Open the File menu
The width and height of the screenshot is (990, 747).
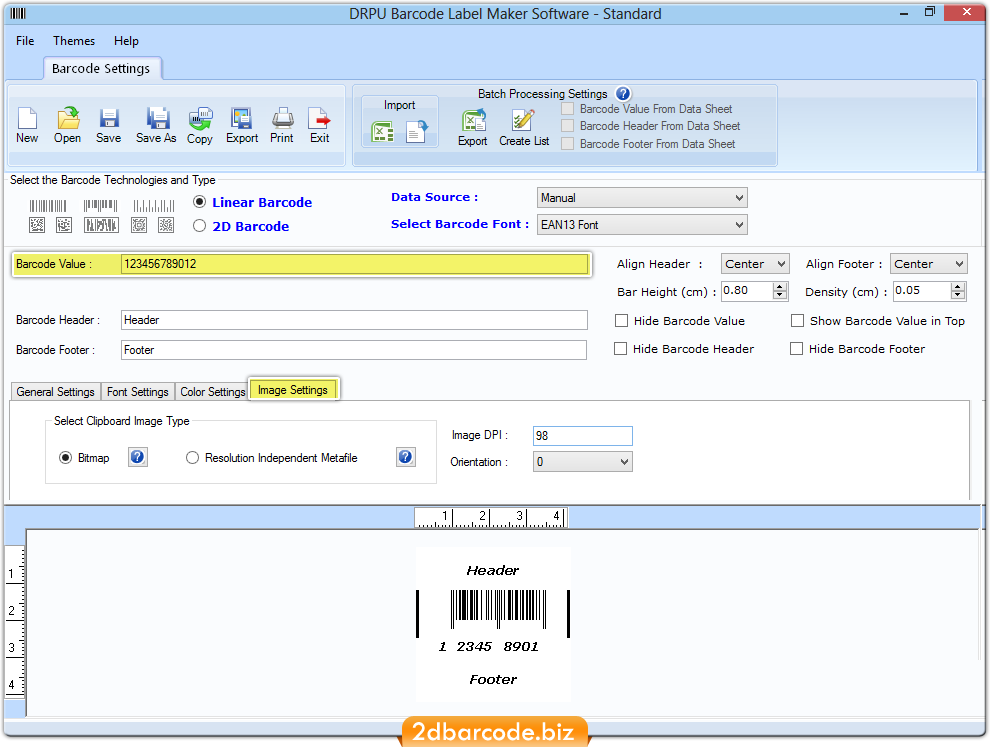click(x=25, y=40)
